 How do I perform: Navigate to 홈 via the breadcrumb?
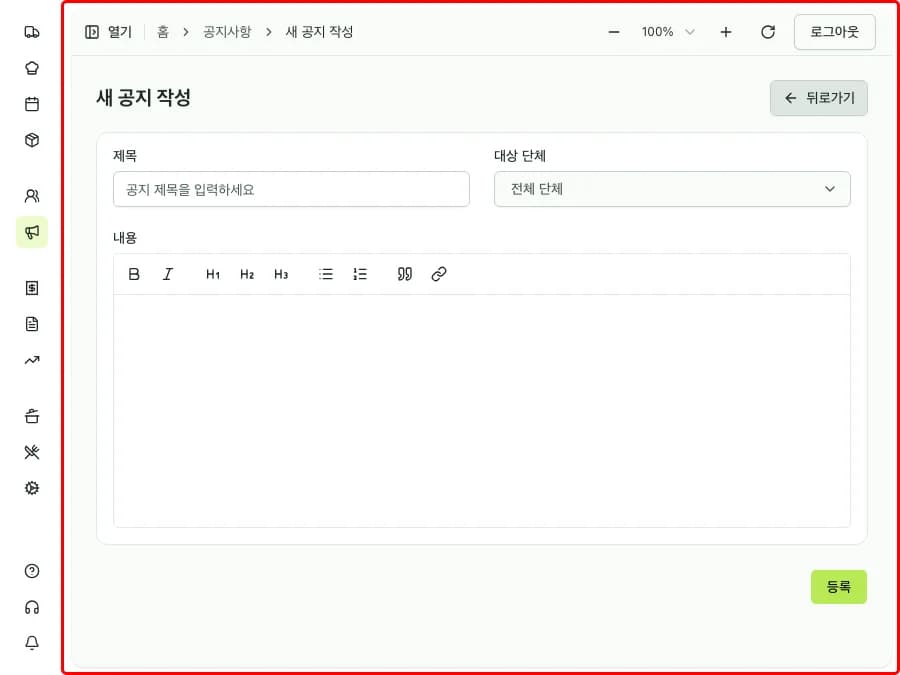(x=164, y=31)
